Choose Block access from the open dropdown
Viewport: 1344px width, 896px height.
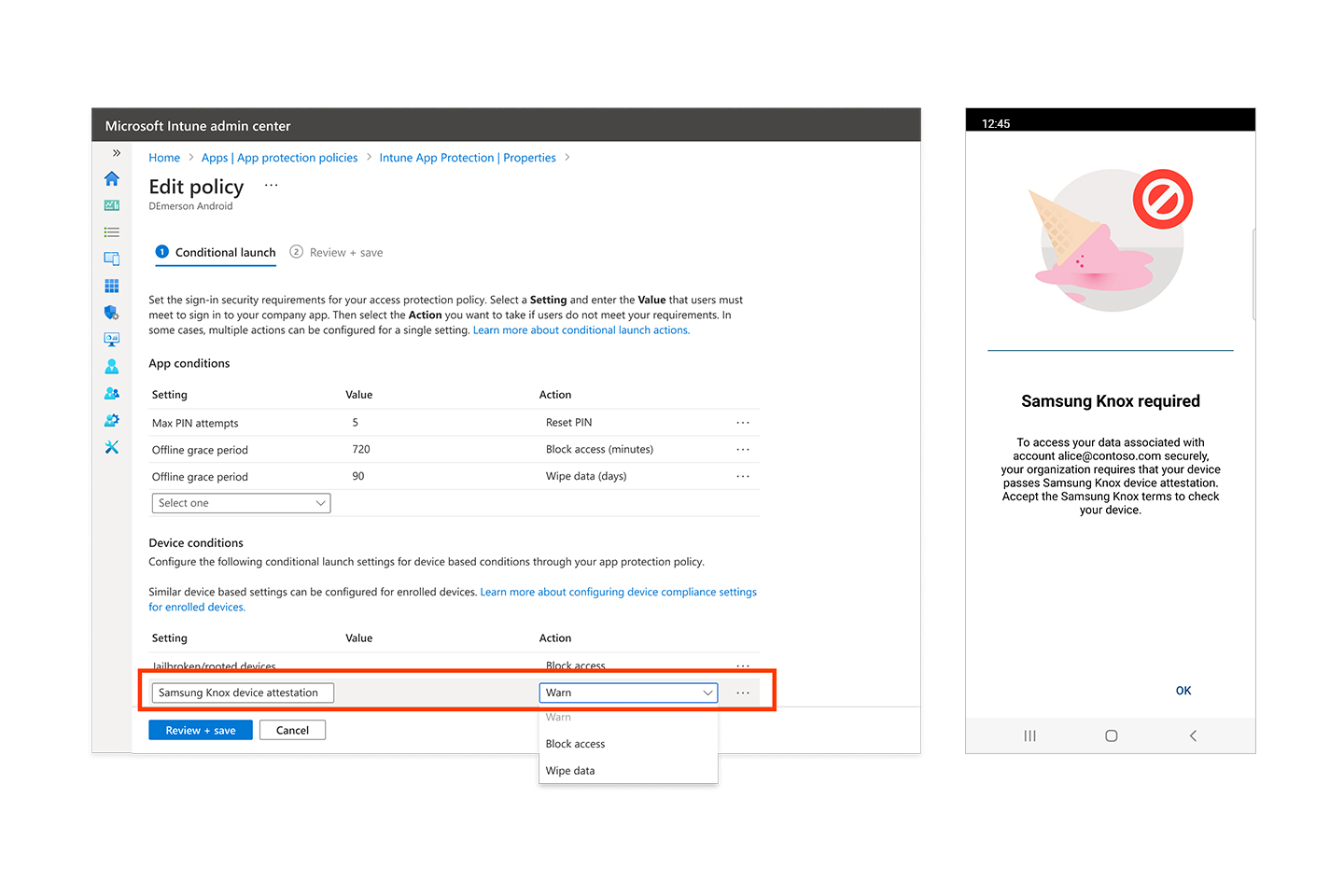575,743
